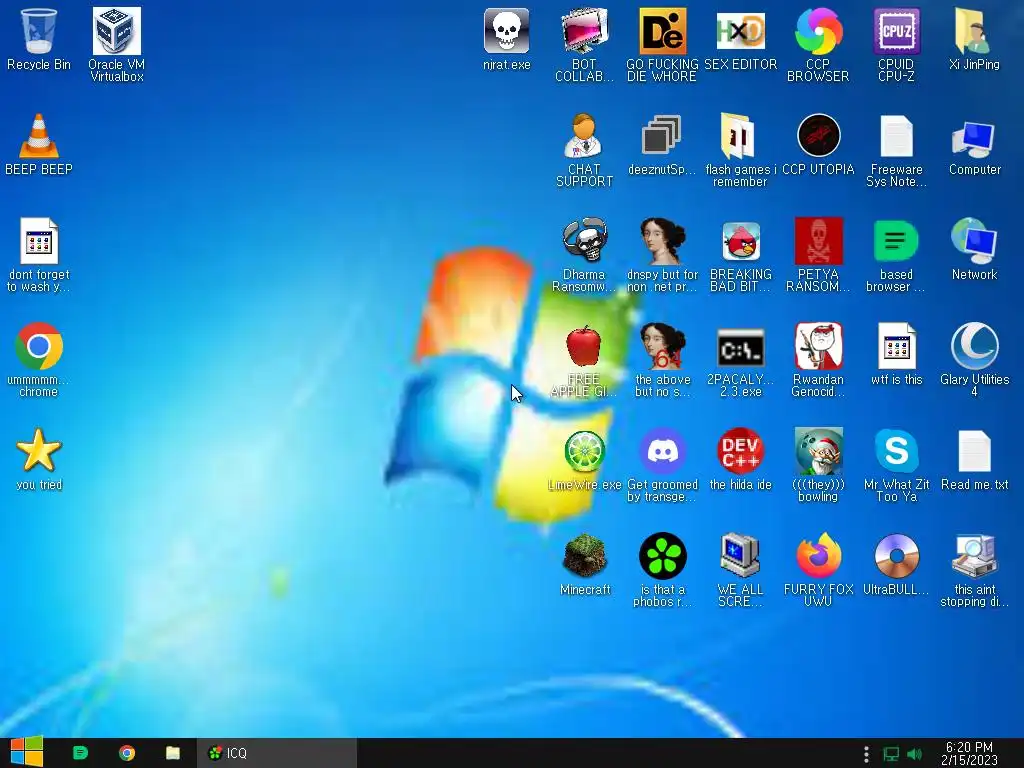Select the CHAT SUPPORT icon
Viewport: 1024px width, 768px height.
tap(584, 136)
